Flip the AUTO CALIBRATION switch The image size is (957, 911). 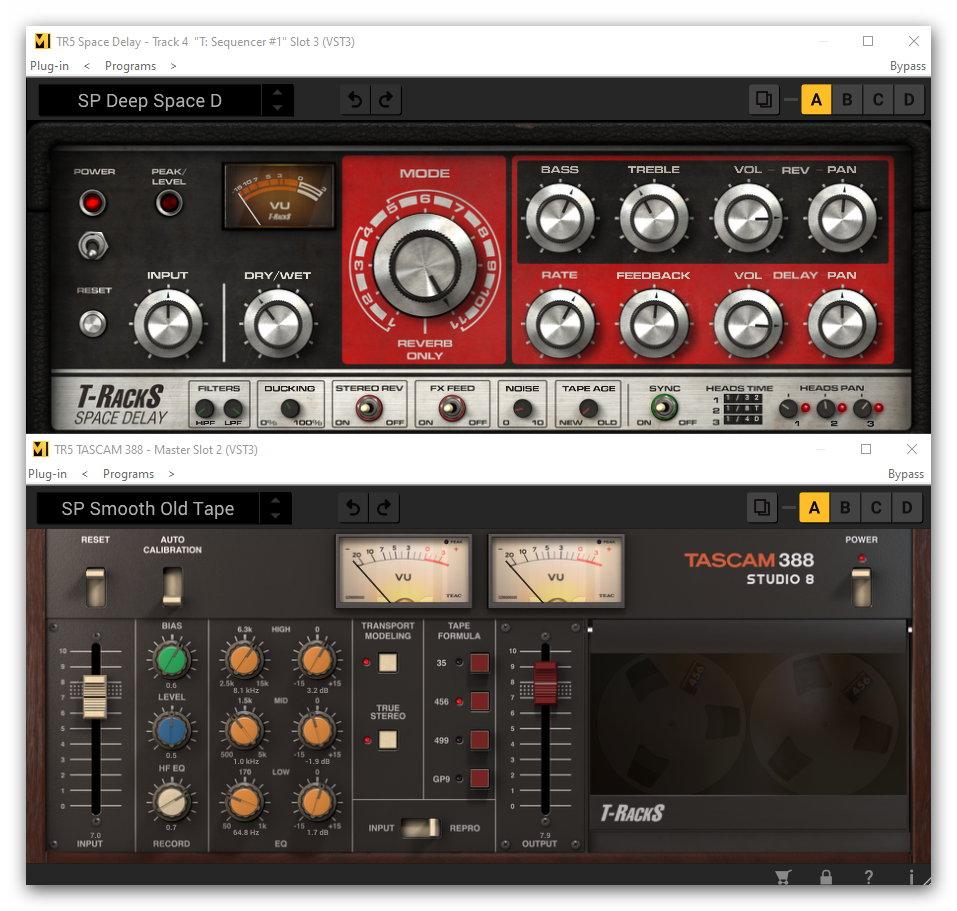pyautogui.click(x=172, y=586)
